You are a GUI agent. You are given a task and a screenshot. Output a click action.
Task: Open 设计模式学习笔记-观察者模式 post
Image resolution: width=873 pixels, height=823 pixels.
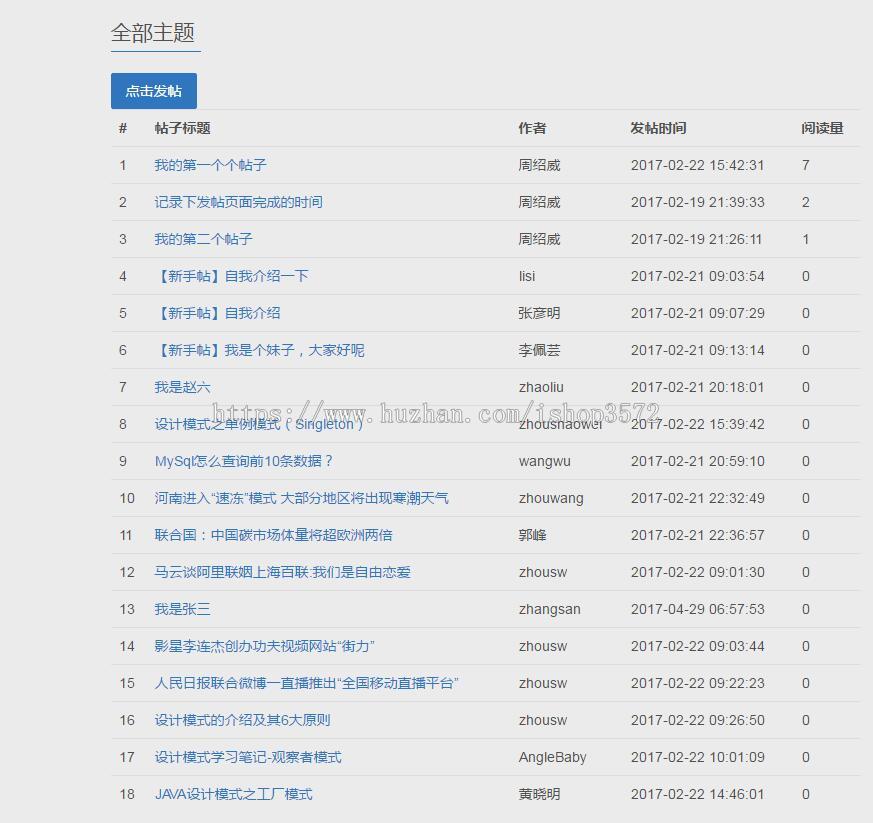pos(248,758)
